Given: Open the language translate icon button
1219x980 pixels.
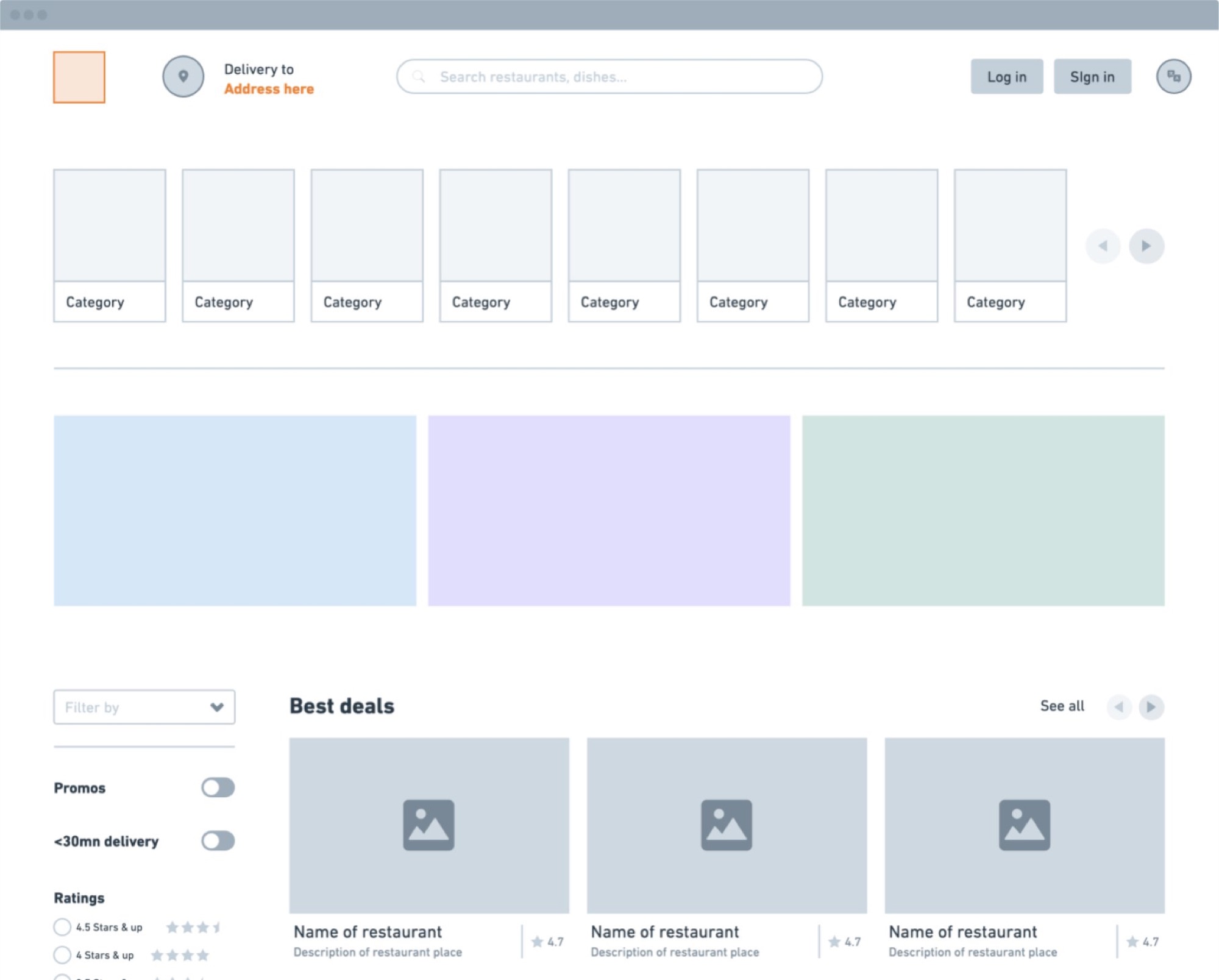Looking at the screenshot, I should [x=1173, y=76].
